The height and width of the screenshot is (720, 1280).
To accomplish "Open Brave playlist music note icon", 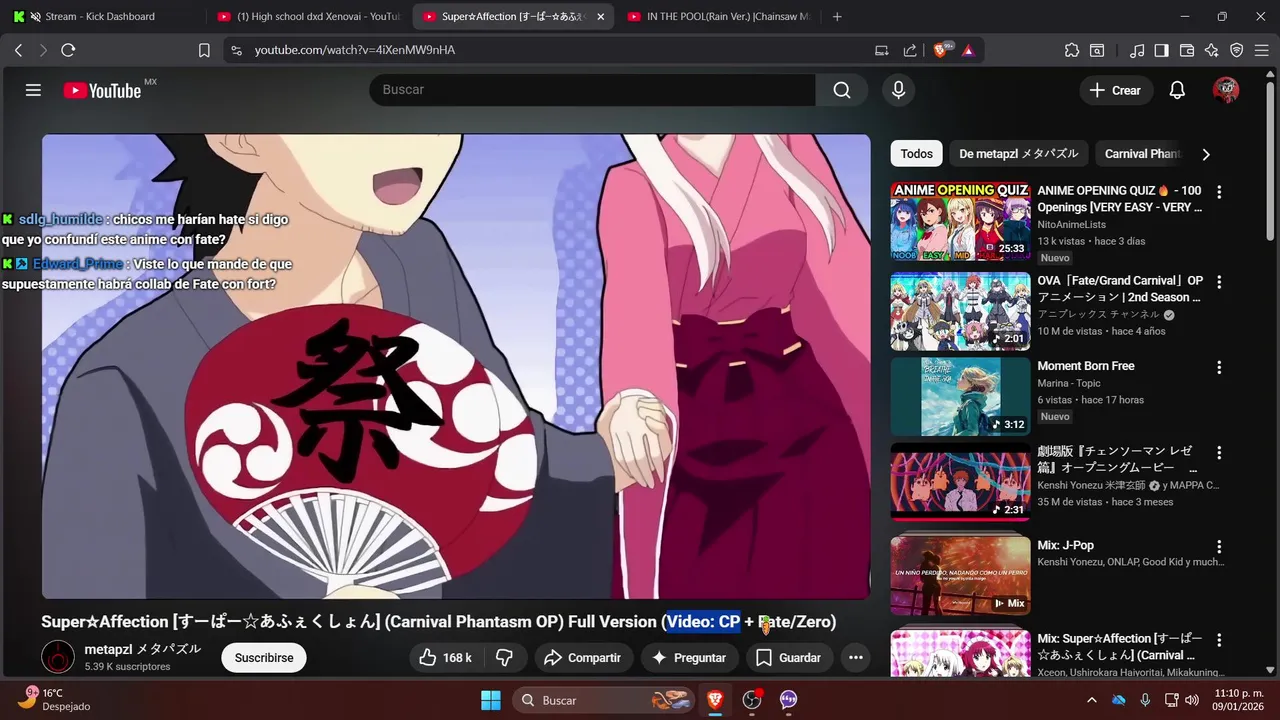I will click(1137, 50).
